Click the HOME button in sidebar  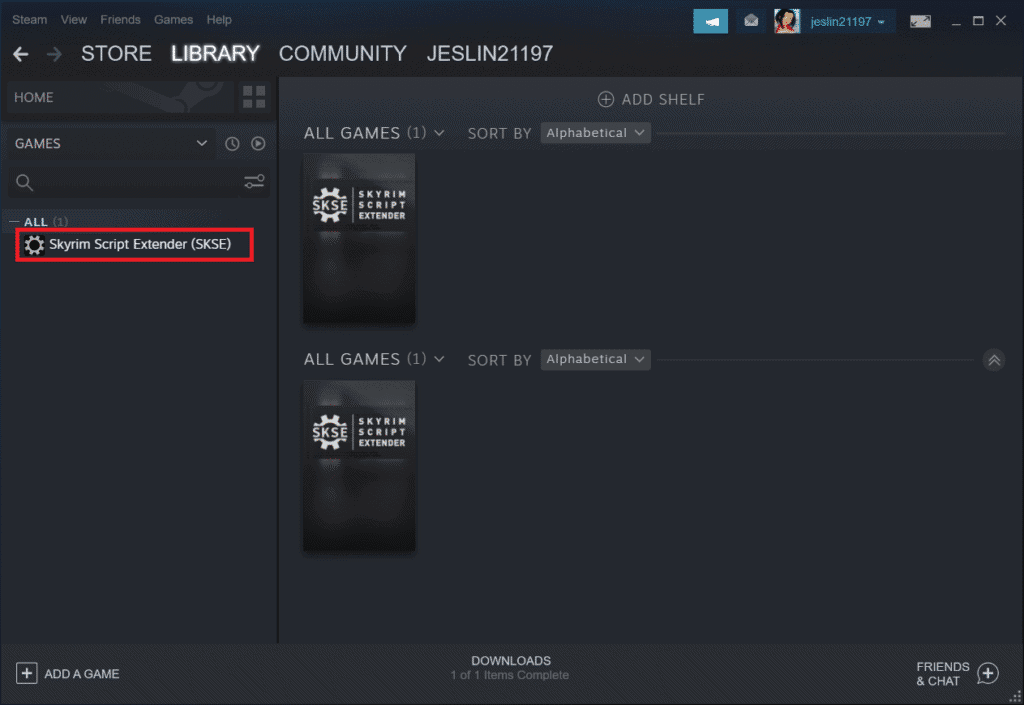(x=120, y=97)
